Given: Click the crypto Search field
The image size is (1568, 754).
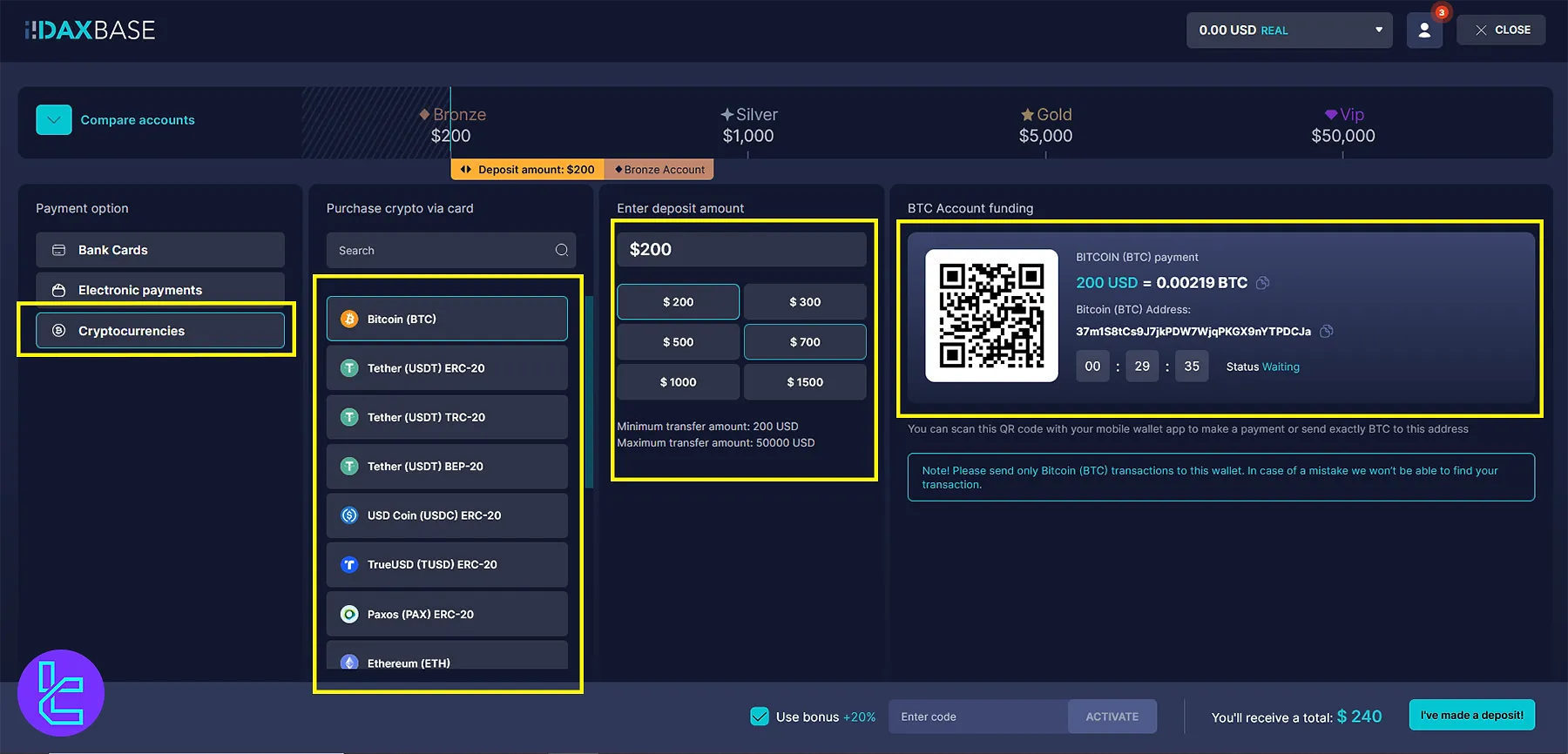Looking at the screenshot, I should 451,250.
